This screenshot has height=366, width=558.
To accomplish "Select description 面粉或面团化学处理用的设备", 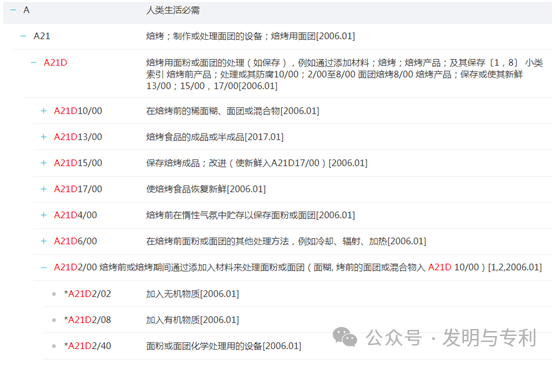I will pos(224,346).
